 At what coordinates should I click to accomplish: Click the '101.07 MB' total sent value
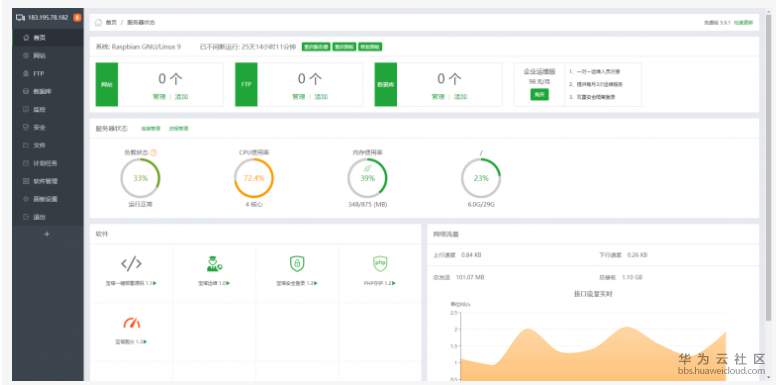pyautogui.click(x=470, y=277)
